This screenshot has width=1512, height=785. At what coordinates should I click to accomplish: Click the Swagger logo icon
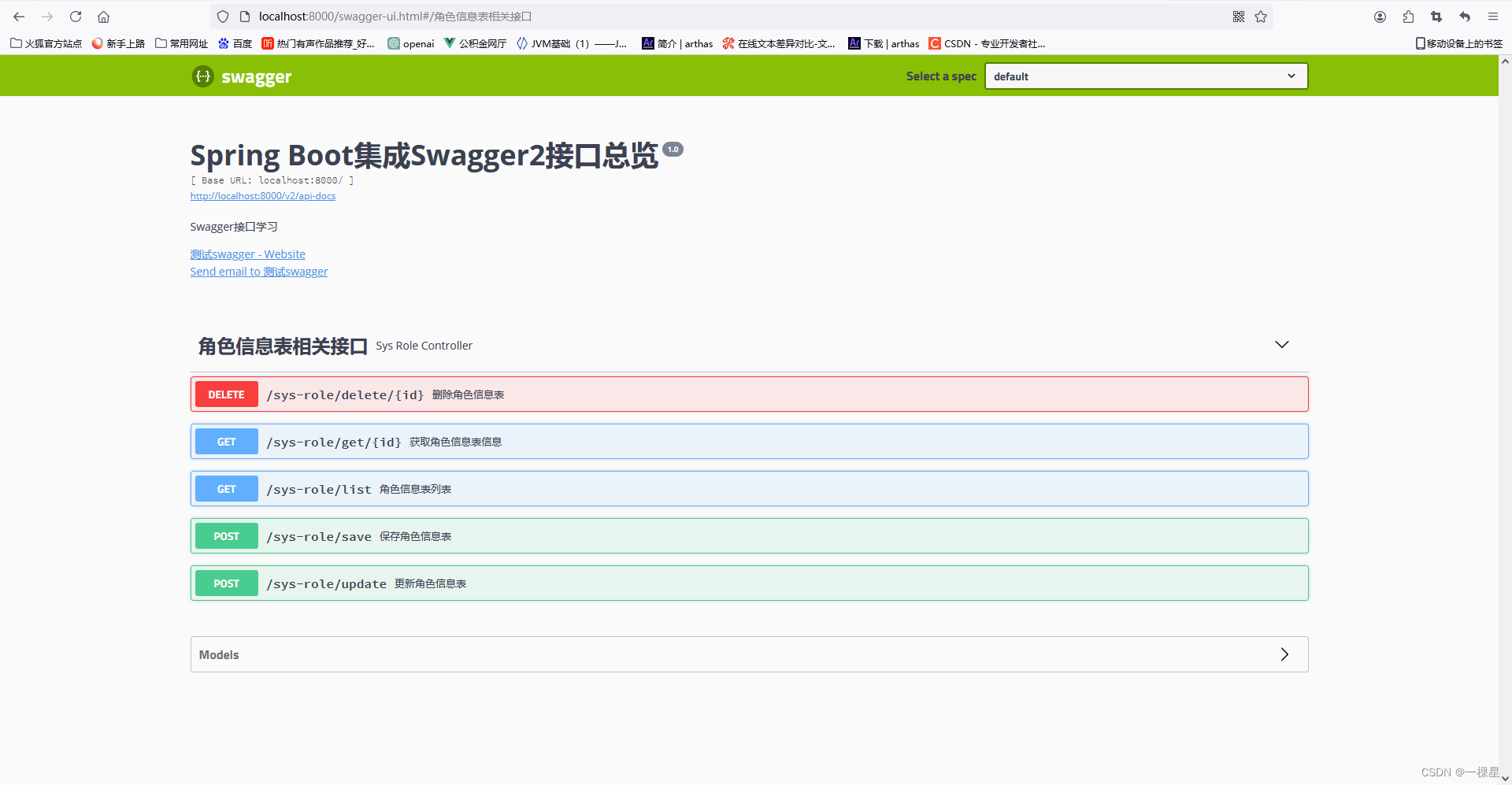click(x=203, y=76)
